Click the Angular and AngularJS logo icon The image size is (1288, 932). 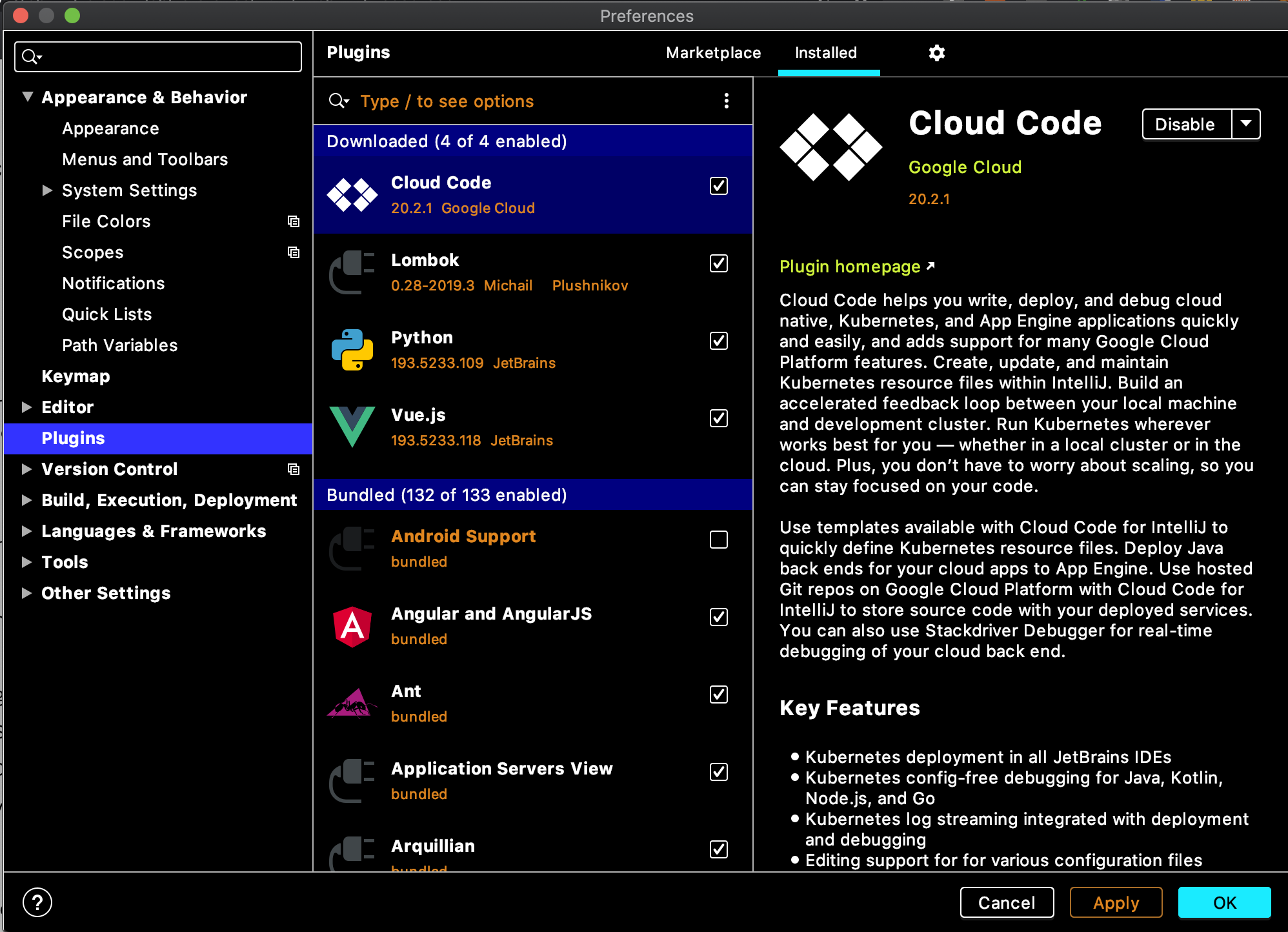pyautogui.click(x=352, y=626)
